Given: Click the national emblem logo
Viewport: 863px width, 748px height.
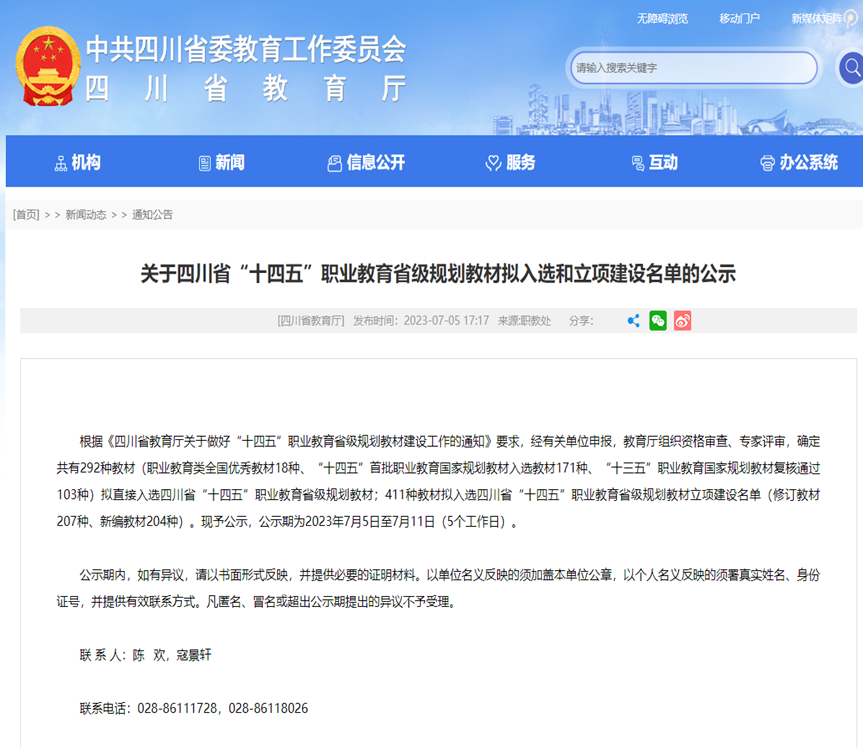Looking at the screenshot, I should tap(47, 68).
